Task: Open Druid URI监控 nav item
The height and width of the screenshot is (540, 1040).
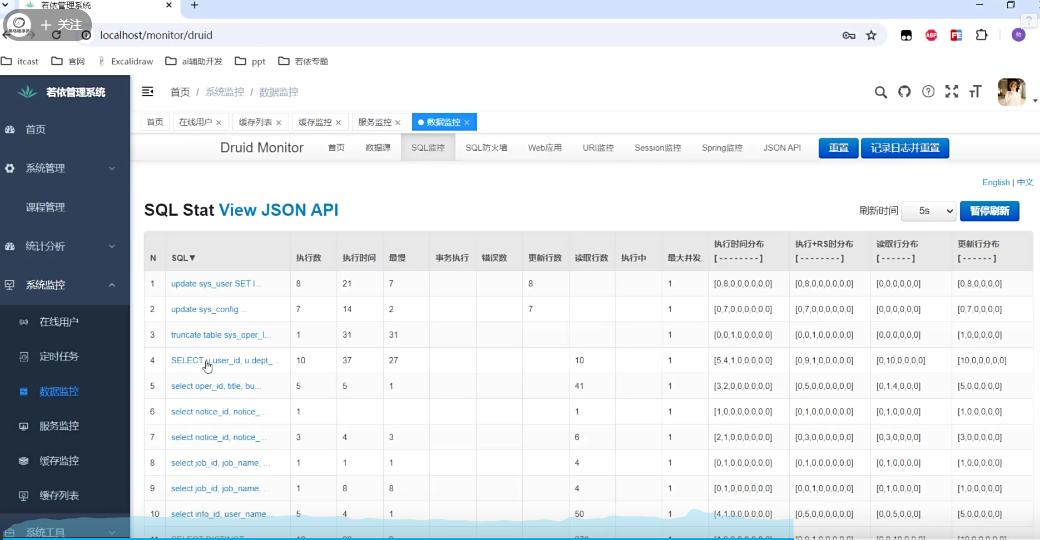Action: pyautogui.click(x=598, y=148)
